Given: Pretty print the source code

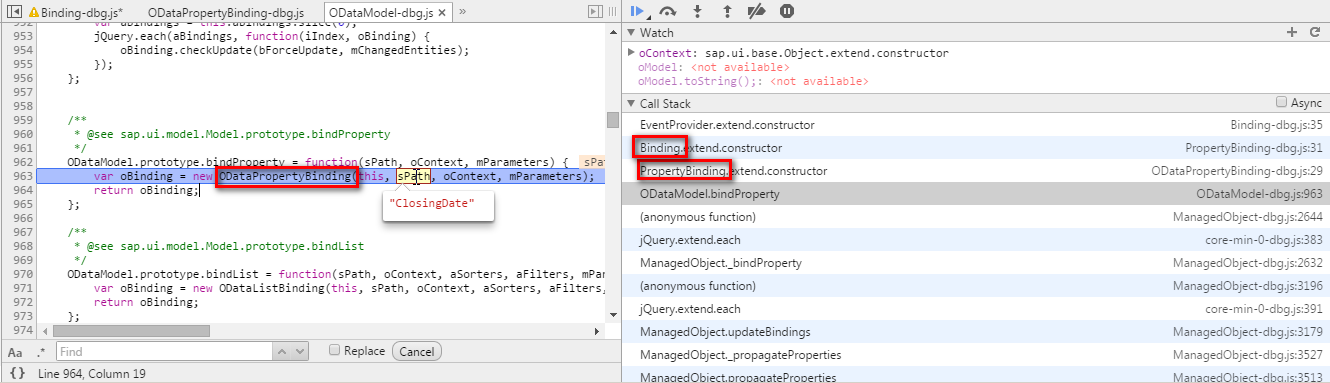Looking at the screenshot, I should pyautogui.click(x=16, y=373).
